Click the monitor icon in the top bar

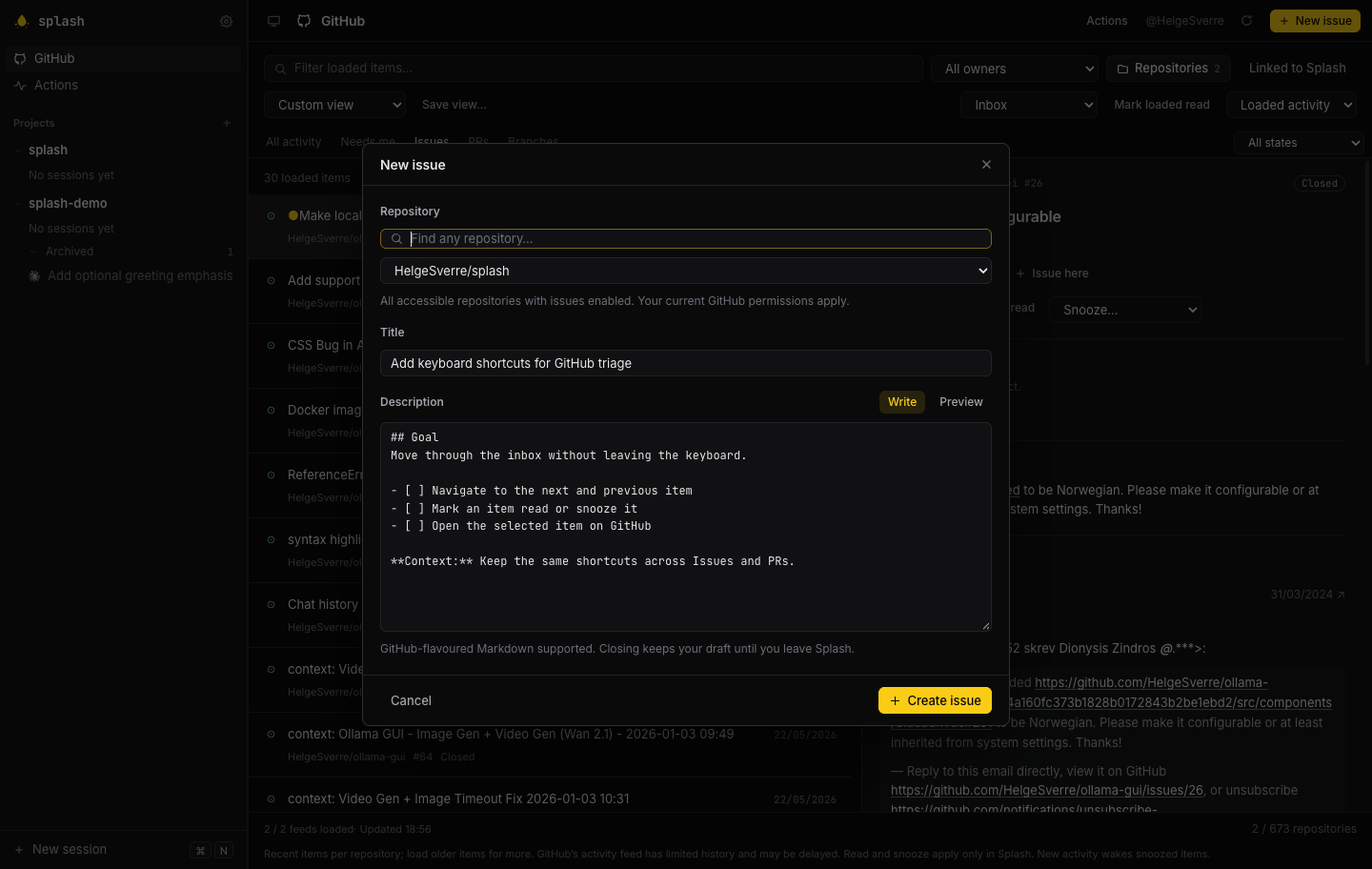point(274,21)
